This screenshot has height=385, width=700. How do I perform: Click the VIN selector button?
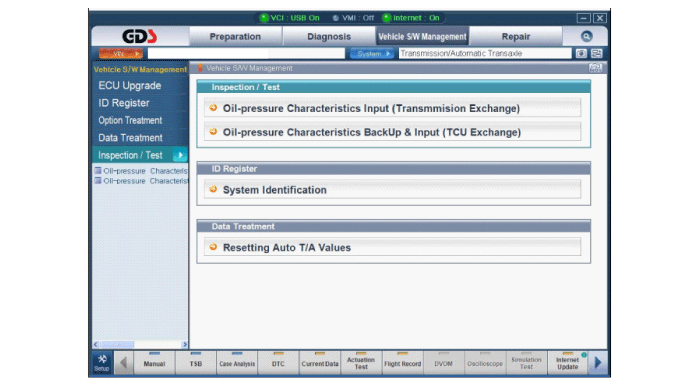point(121,54)
